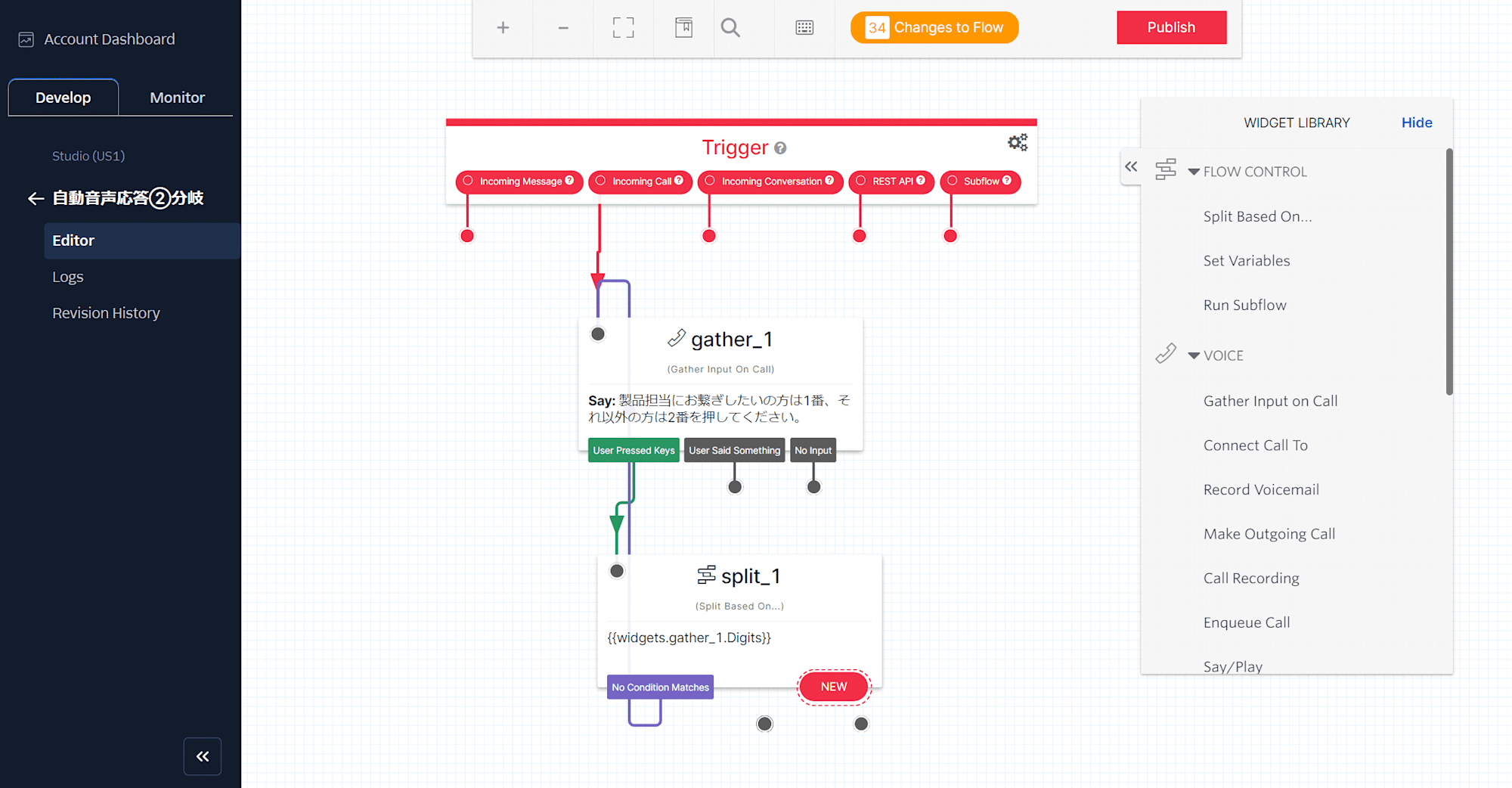Click Incoming Conversation red endpoint dot
The image size is (1512, 788).
[x=709, y=236]
